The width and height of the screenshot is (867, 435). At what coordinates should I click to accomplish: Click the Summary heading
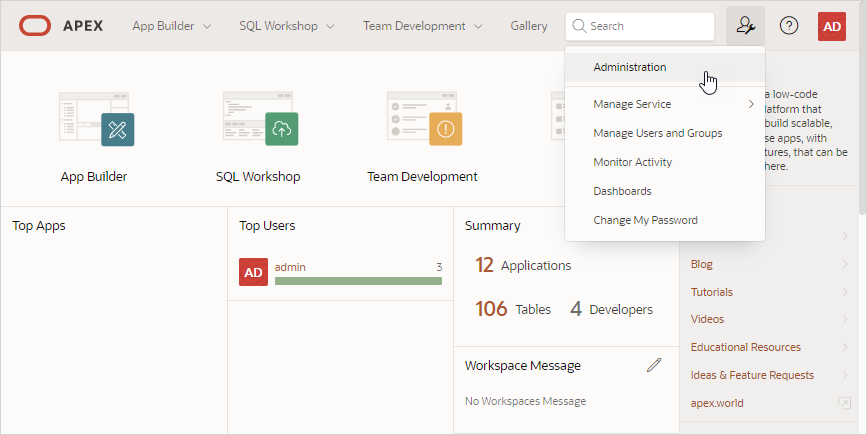pyautogui.click(x=493, y=226)
